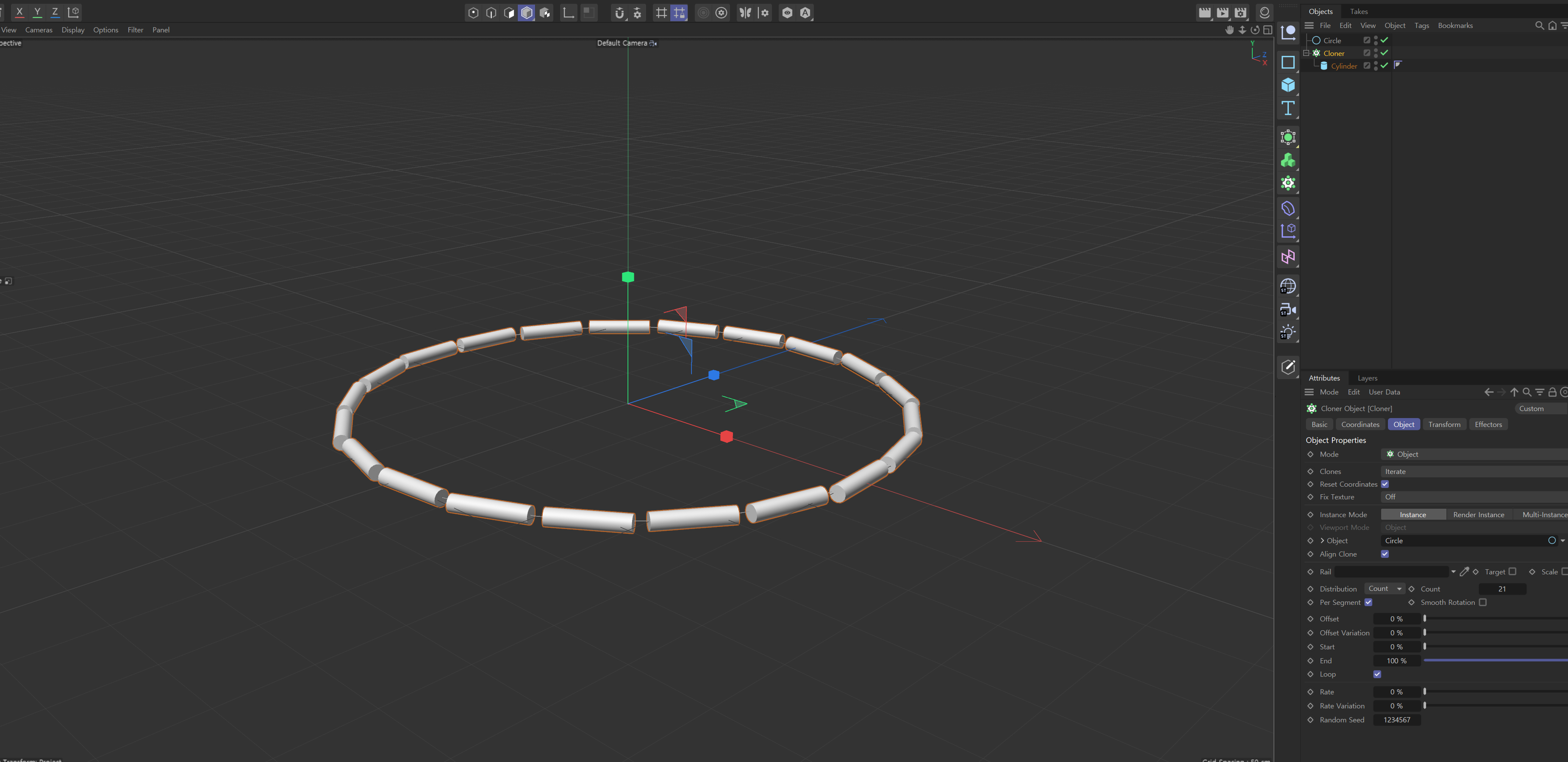Click the Symmetry butterfly icon
The image size is (1568, 762).
[745, 12]
